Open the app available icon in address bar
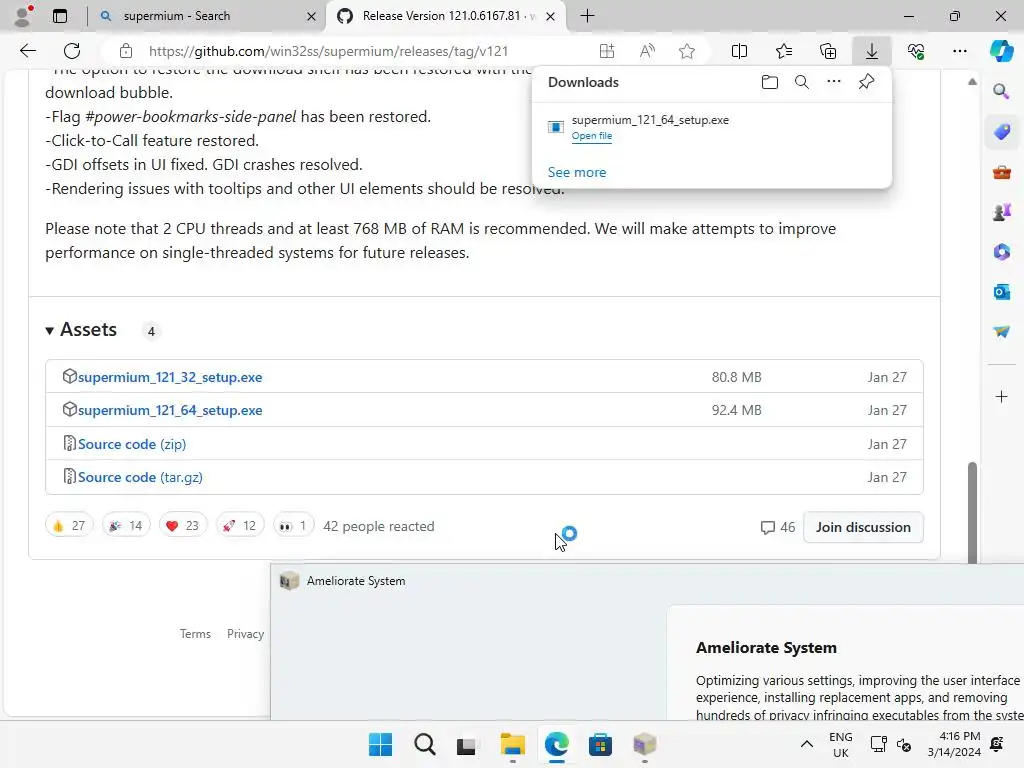Screen dimensions: 1024x768 point(607,51)
